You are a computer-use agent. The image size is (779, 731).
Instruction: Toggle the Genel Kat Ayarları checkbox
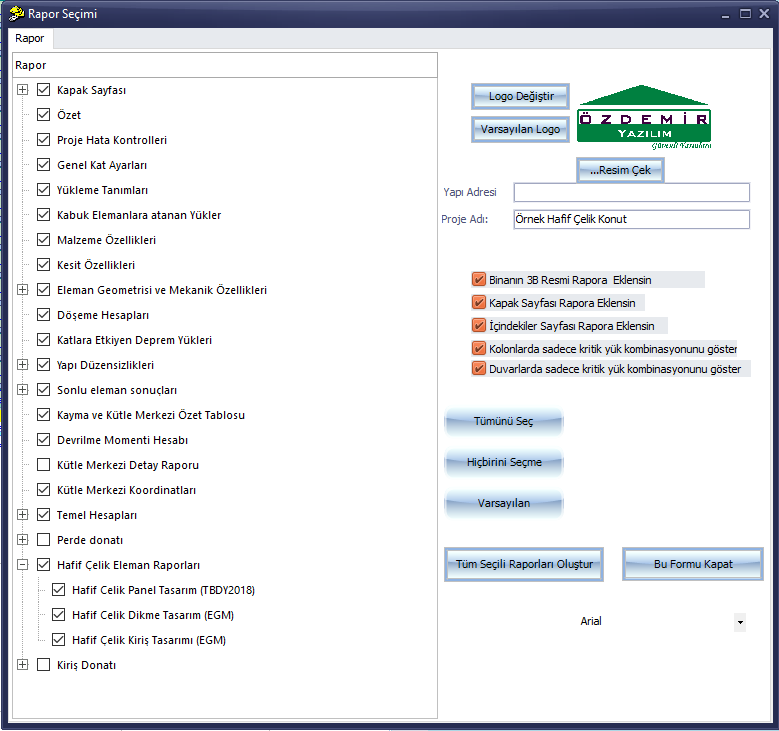coord(44,164)
